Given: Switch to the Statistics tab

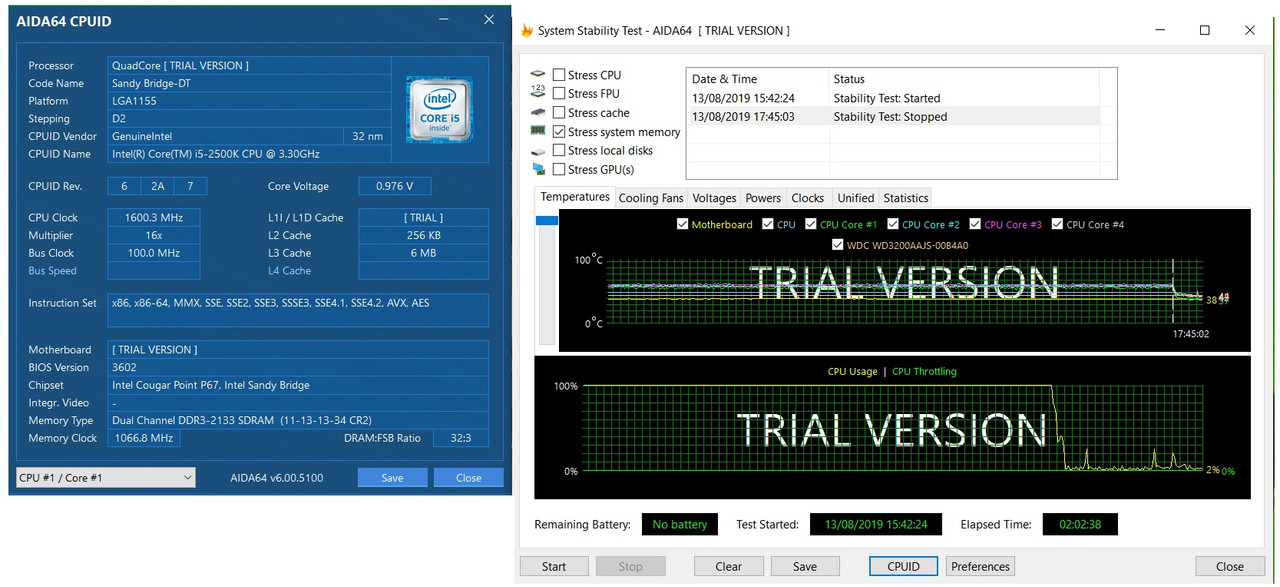Looking at the screenshot, I should (x=906, y=198).
